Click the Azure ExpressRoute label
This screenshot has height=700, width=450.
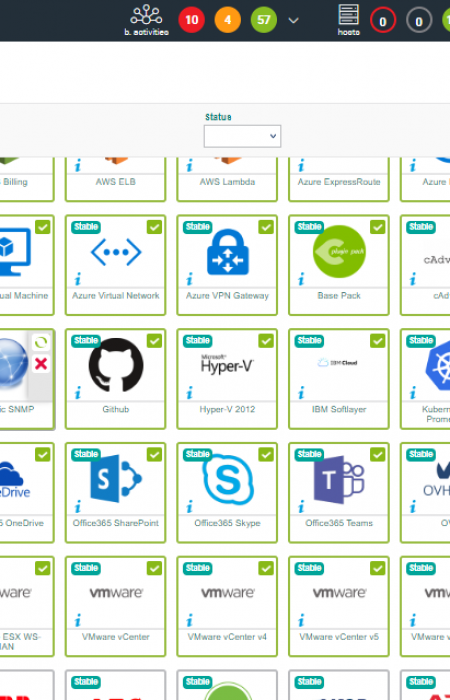pos(339,182)
